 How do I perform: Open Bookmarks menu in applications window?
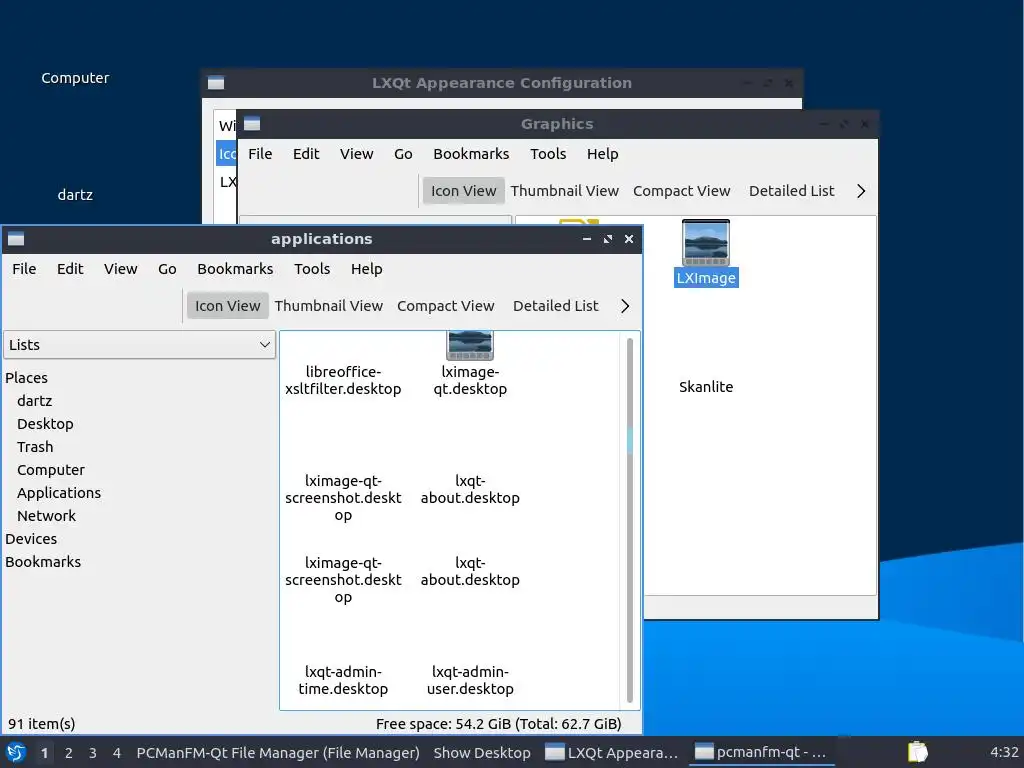click(235, 269)
